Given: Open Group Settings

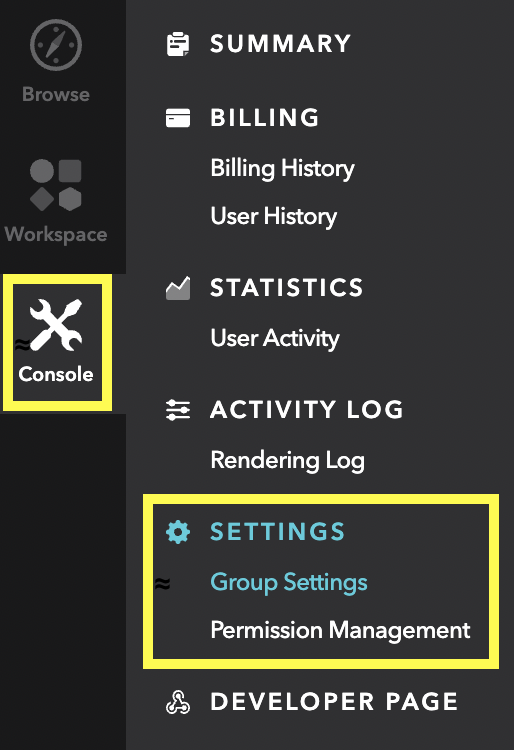Looking at the screenshot, I should tap(289, 583).
